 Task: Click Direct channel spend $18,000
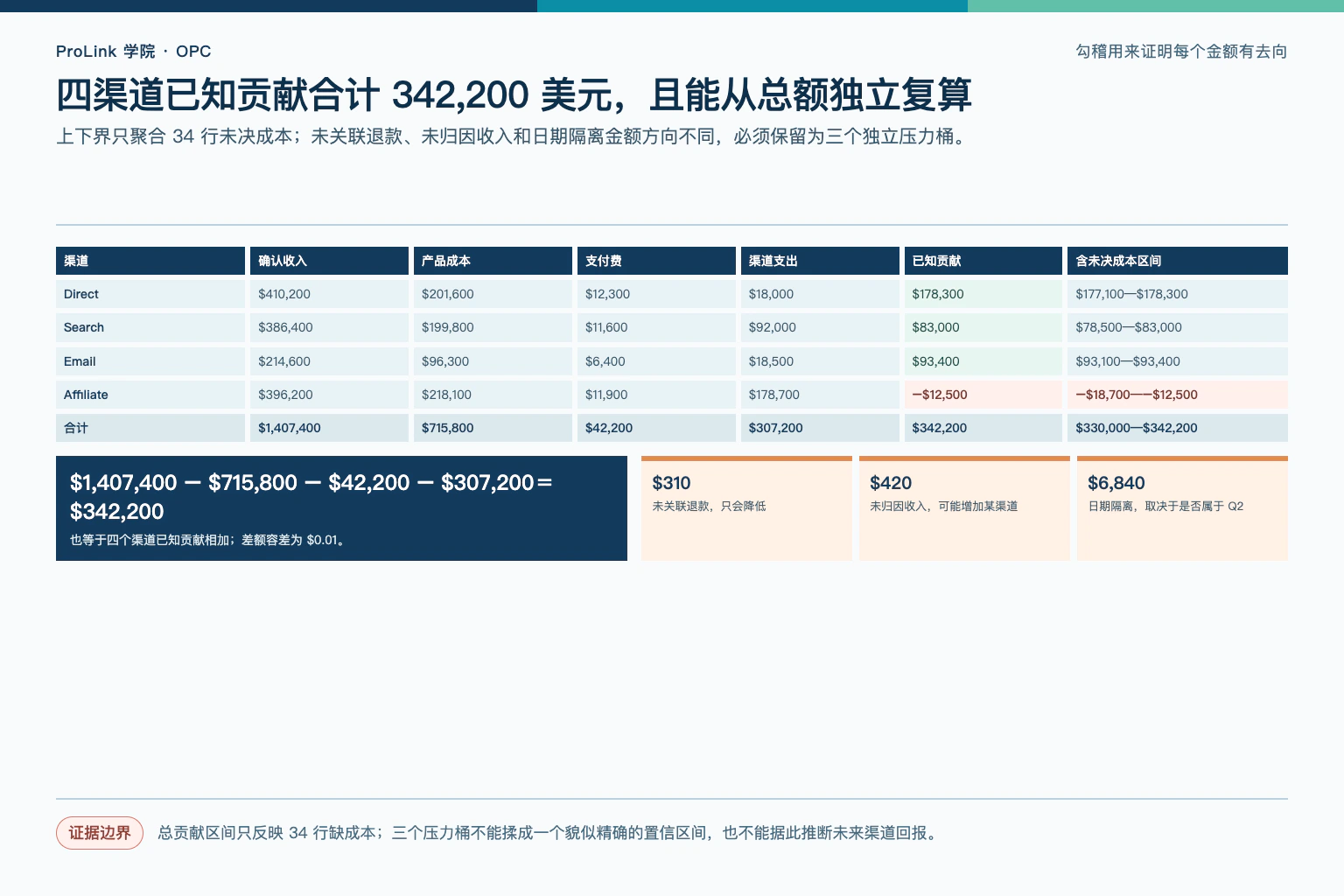click(820, 294)
